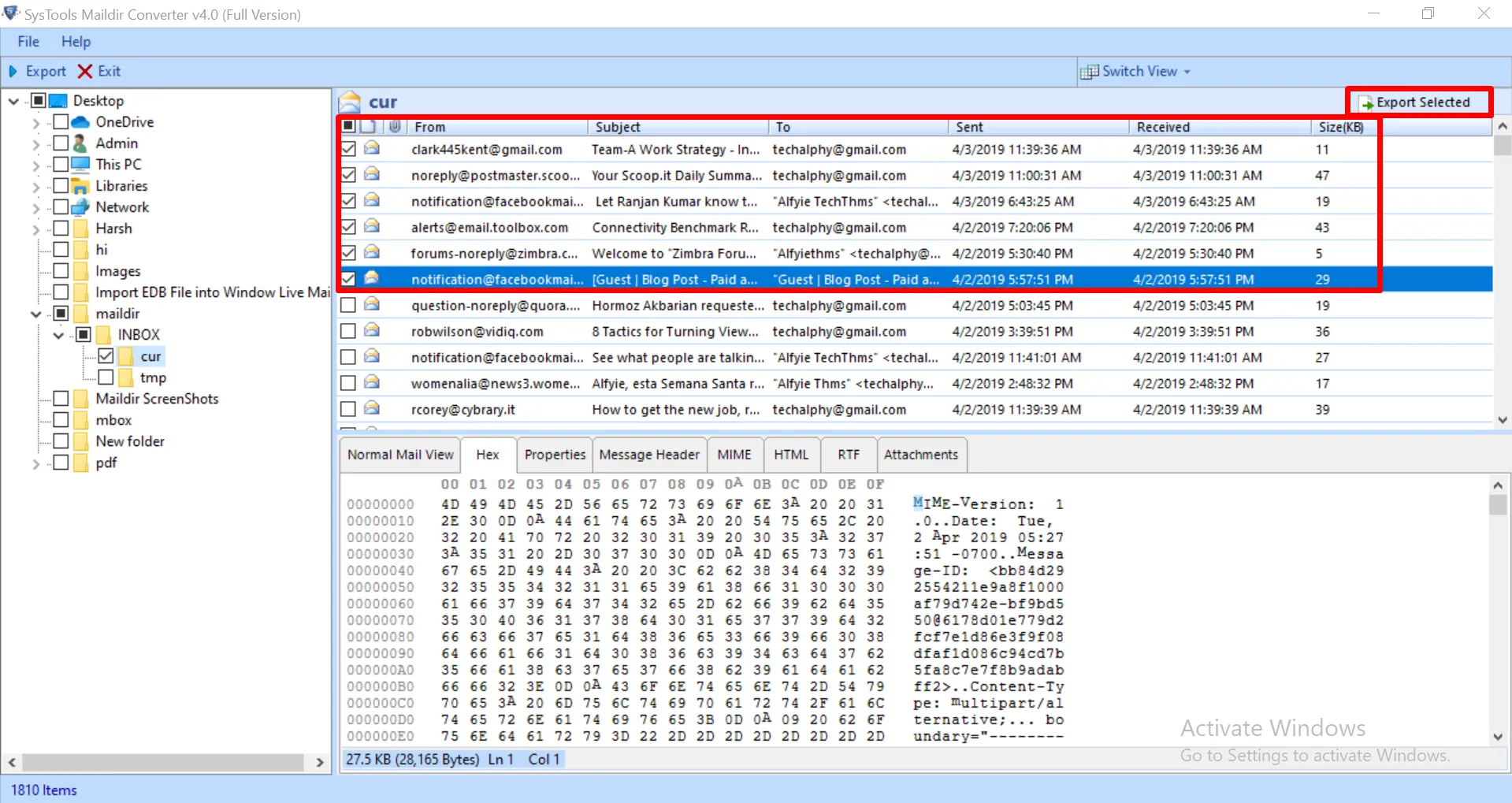Click the attachment paperclip column header icon

tap(395, 126)
